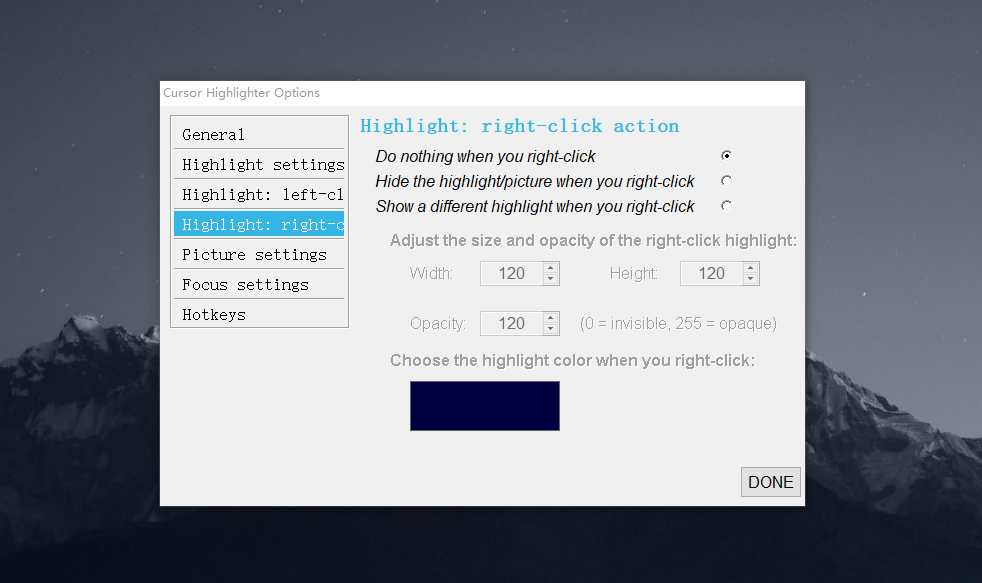Click the Width value field
This screenshot has height=583, width=982.
pyautogui.click(x=512, y=274)
